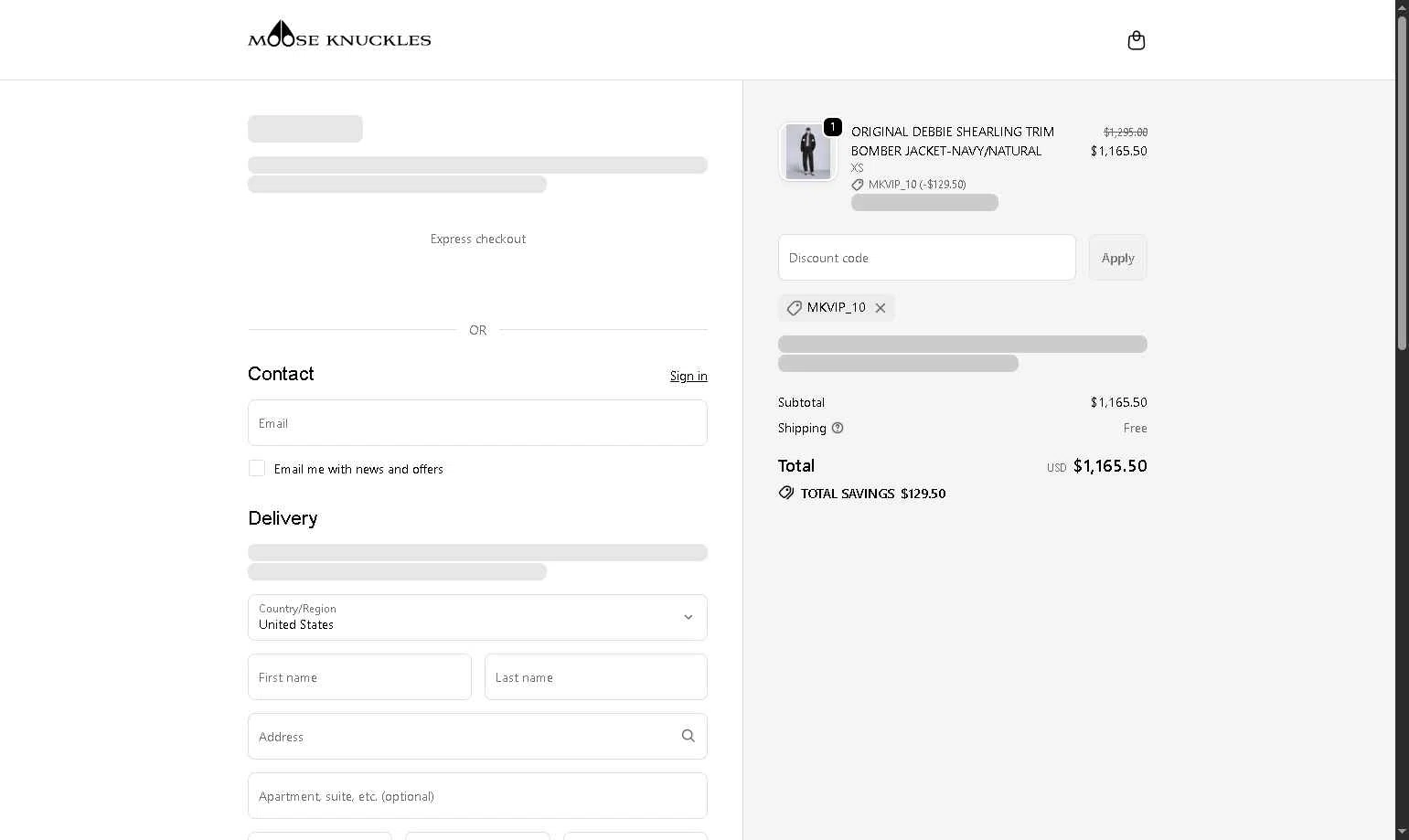Focus the Apartment, suite field
This screenshot has width=1409, height=840.
pyautogui.click(x=477, y=795)
